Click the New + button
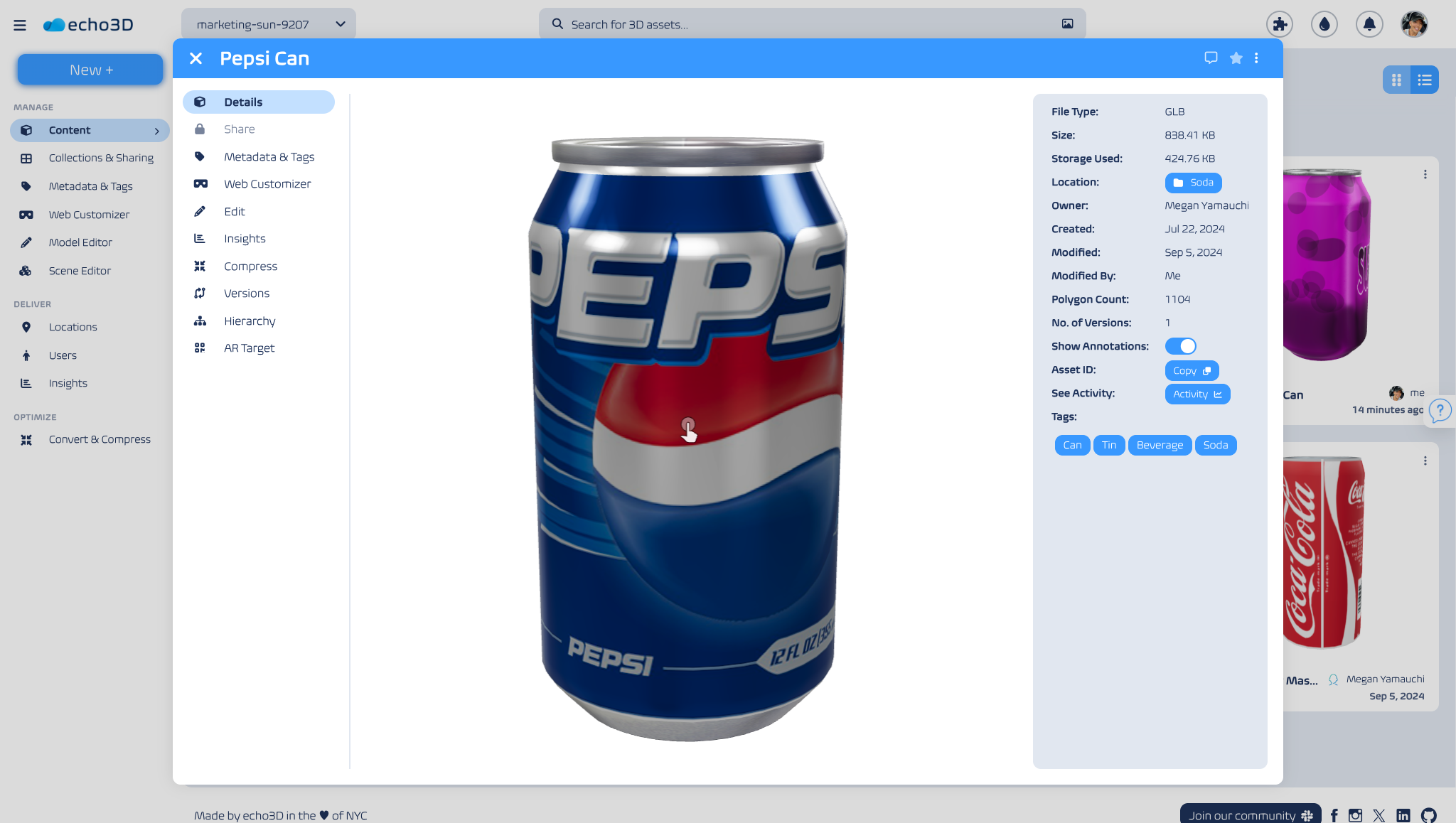 [x=90, y=70]
